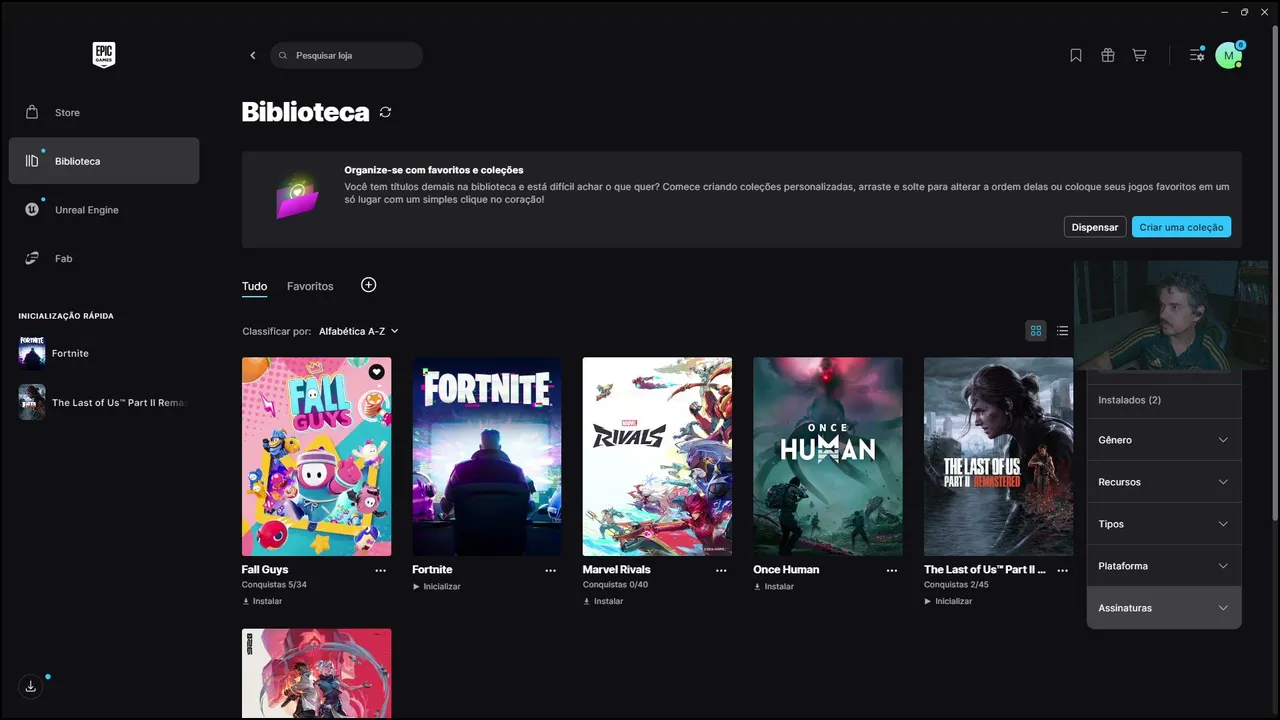Viewport: 1280px width, 720px height.
Task: Refresh the Biblioteca library
Action: (x=385, y=112)
